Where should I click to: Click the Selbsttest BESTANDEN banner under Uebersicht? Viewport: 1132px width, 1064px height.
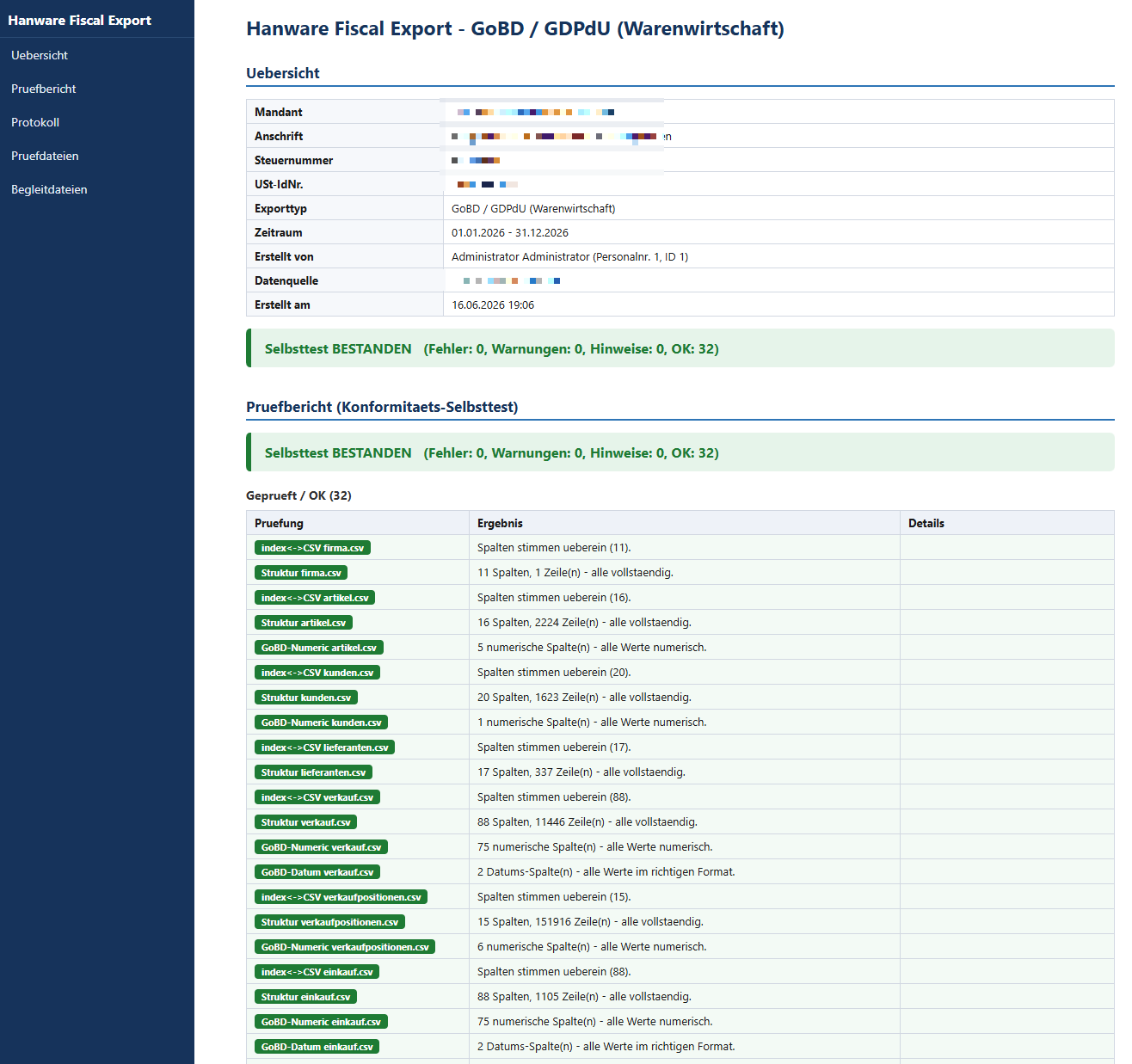pyautogui.click(x=680, y=348)
